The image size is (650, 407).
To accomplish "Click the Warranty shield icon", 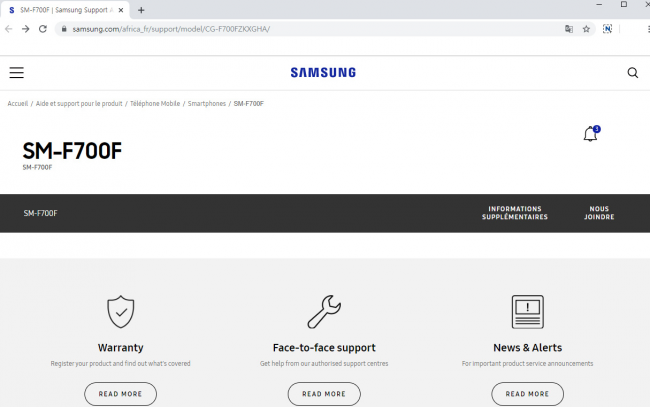I will point(121,312).
